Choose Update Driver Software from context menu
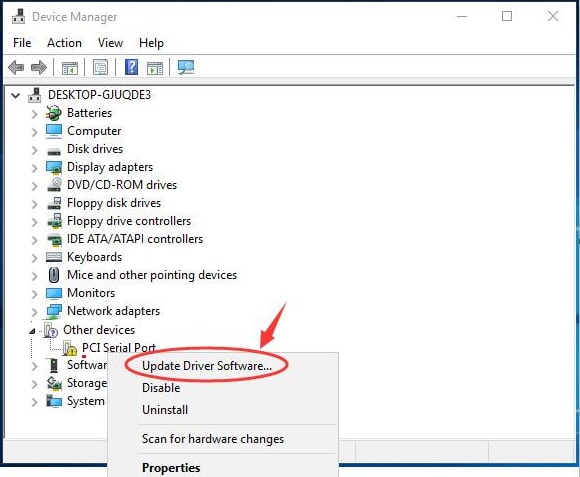 click(207, 366)
